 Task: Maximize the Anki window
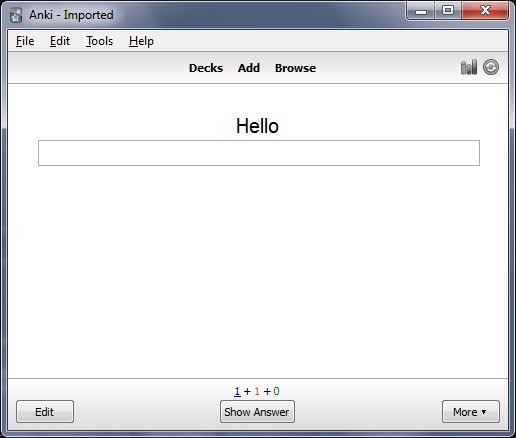448,11
